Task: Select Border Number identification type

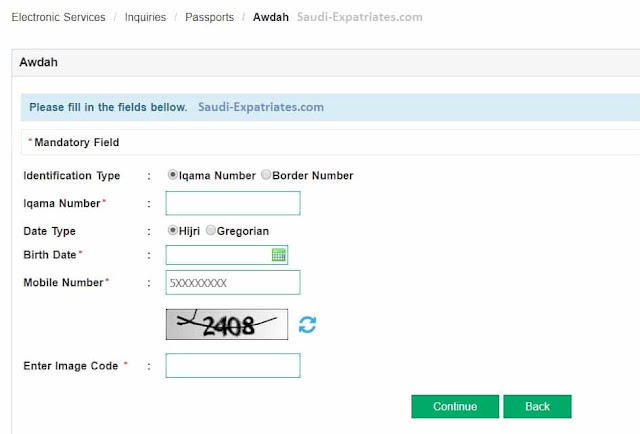Action: pyautogui.click(x=266, y=175)
